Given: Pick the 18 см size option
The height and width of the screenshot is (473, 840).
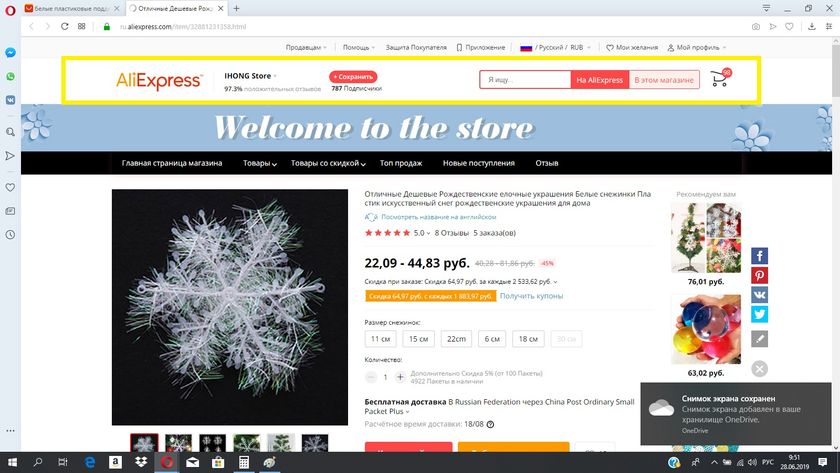Looking at the screenshot, I should [529, 339].
